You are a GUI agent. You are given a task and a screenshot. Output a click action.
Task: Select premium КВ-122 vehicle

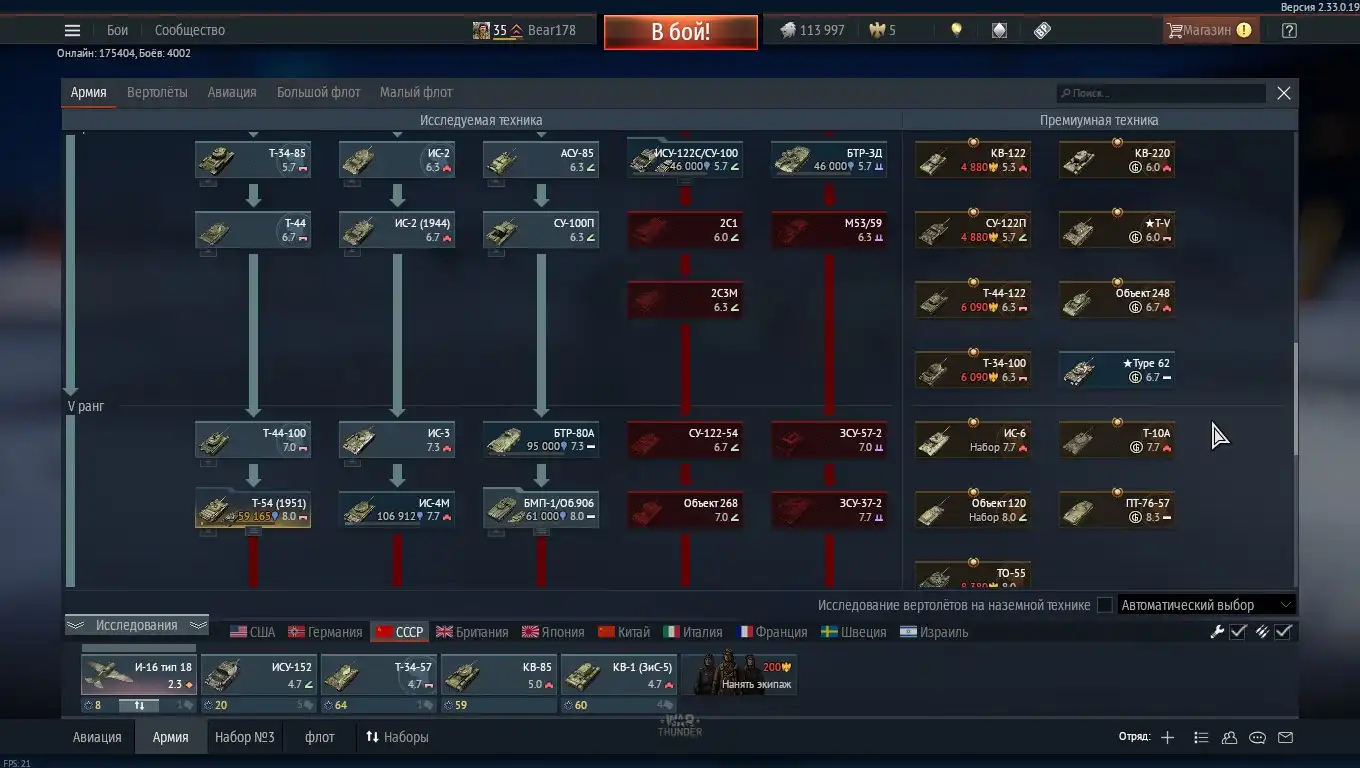(x=973, y=160)
